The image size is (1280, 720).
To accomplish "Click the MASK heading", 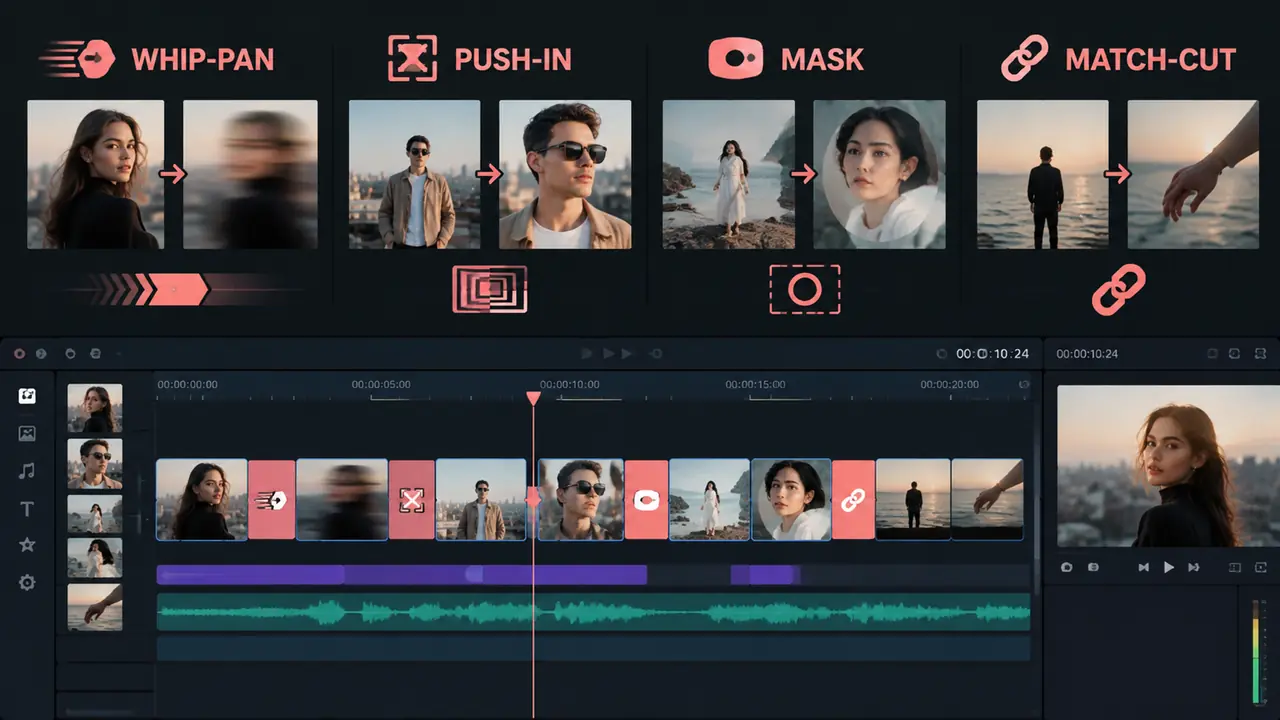I will pyautogui.click(x=823, y=59).
